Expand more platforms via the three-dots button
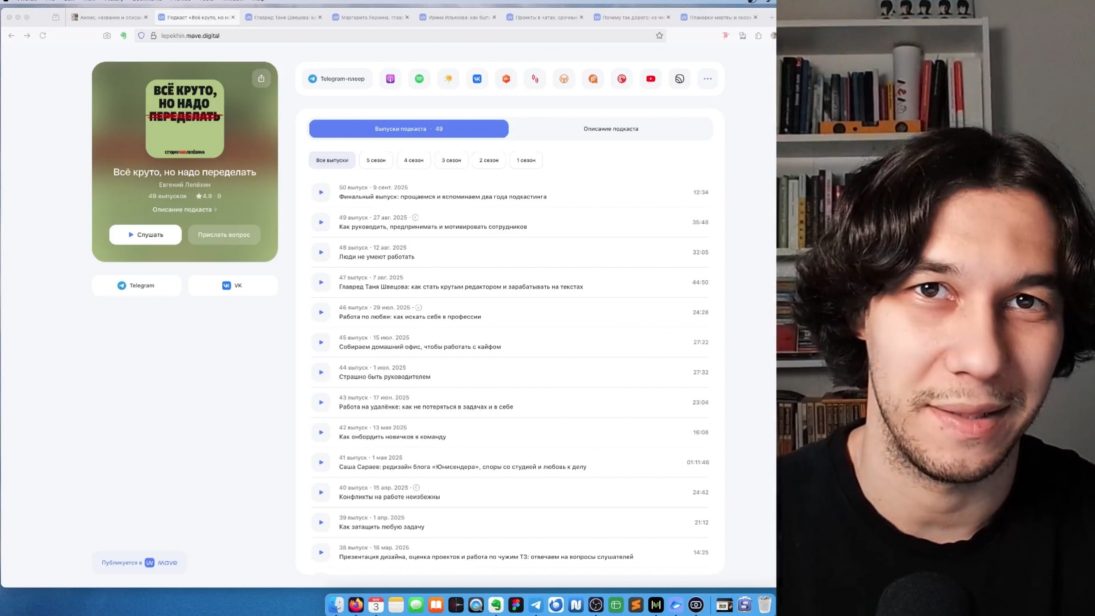This screenshot has width=1095, height=616. [708, 79]
